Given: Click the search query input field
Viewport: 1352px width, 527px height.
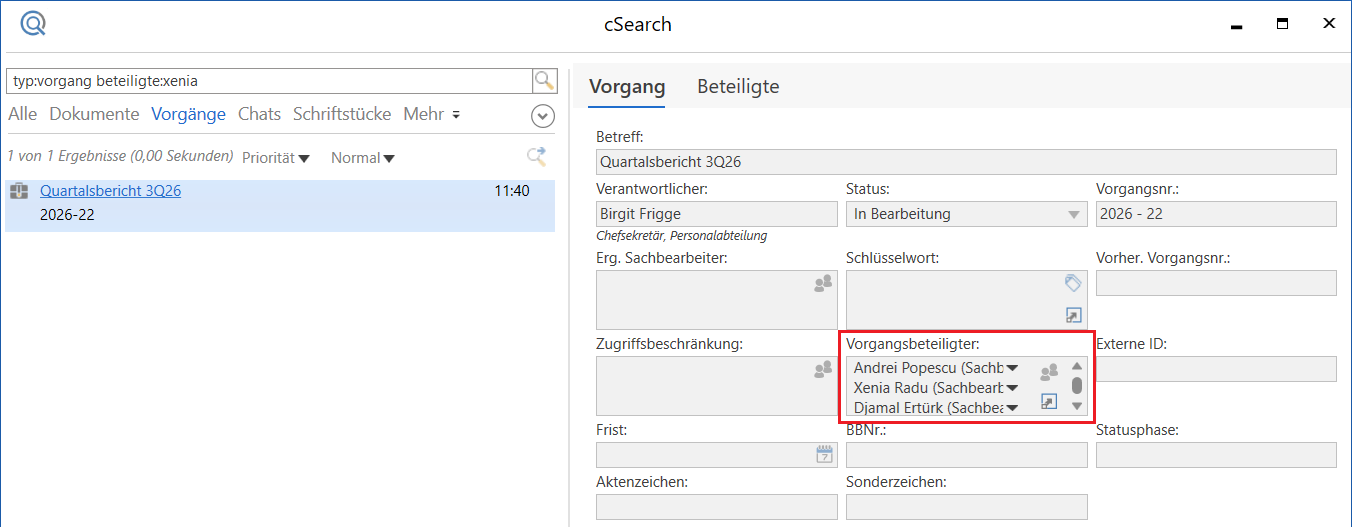Looking at the screenshot, I should coord(269,81).
